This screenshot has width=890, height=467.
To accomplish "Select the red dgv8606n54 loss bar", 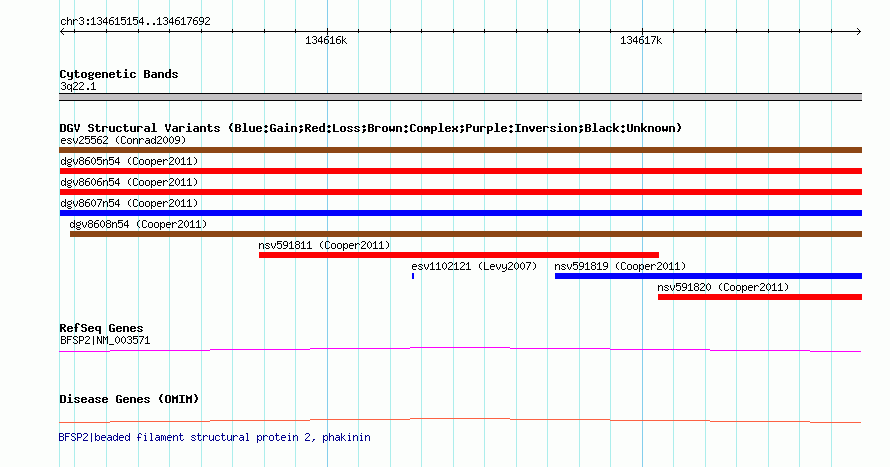I will pyautogui.click(x=460, y=192).
